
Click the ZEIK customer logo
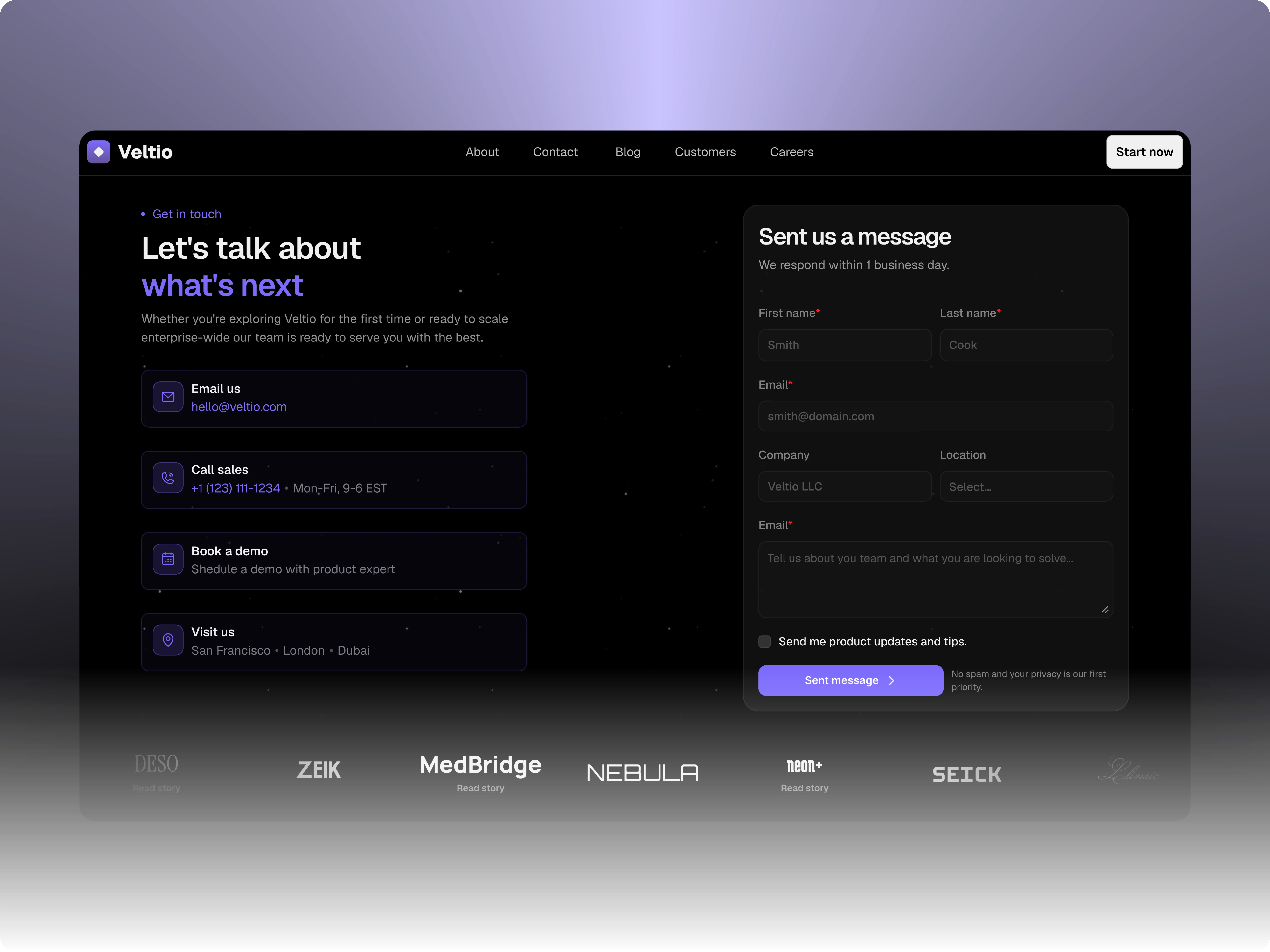pos(319,770)
